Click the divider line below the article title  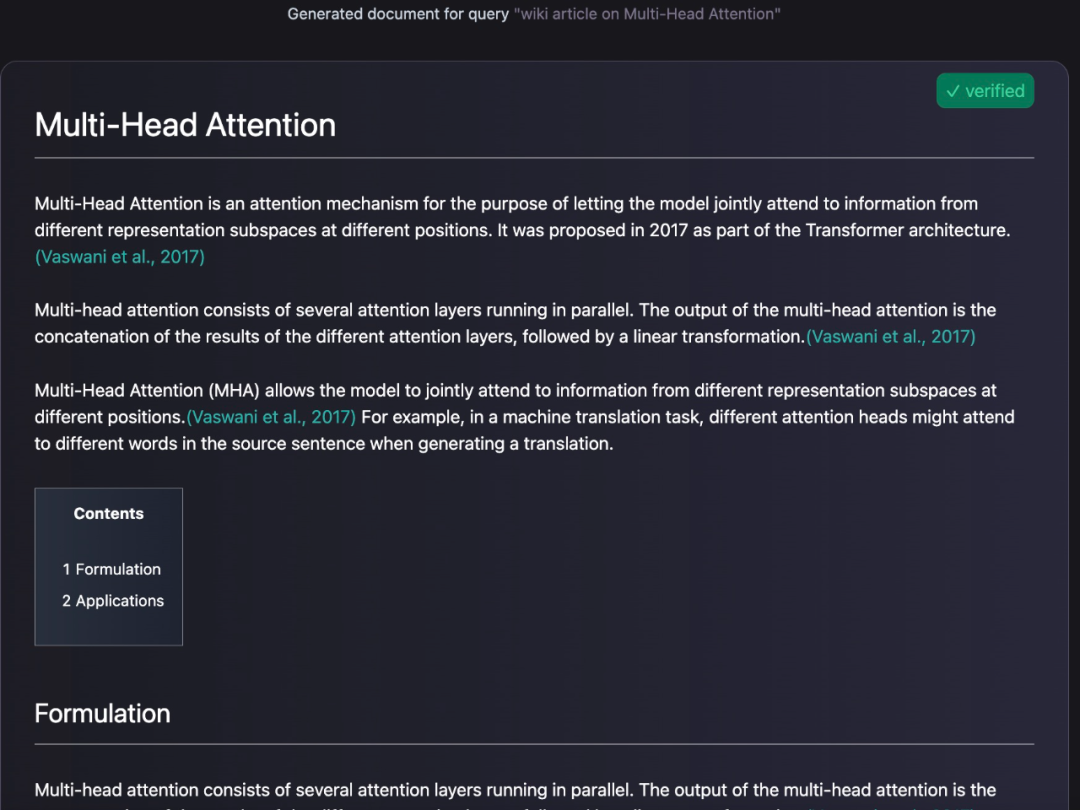(534, 158)
